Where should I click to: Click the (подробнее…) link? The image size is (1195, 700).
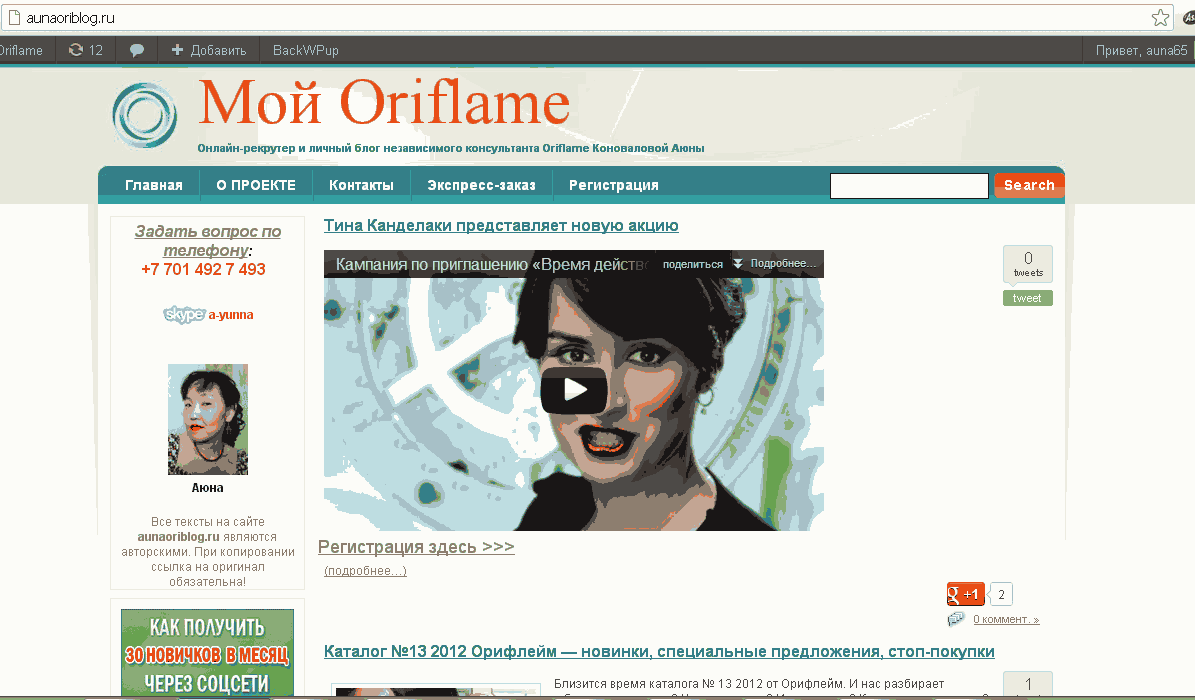(365, 570)
